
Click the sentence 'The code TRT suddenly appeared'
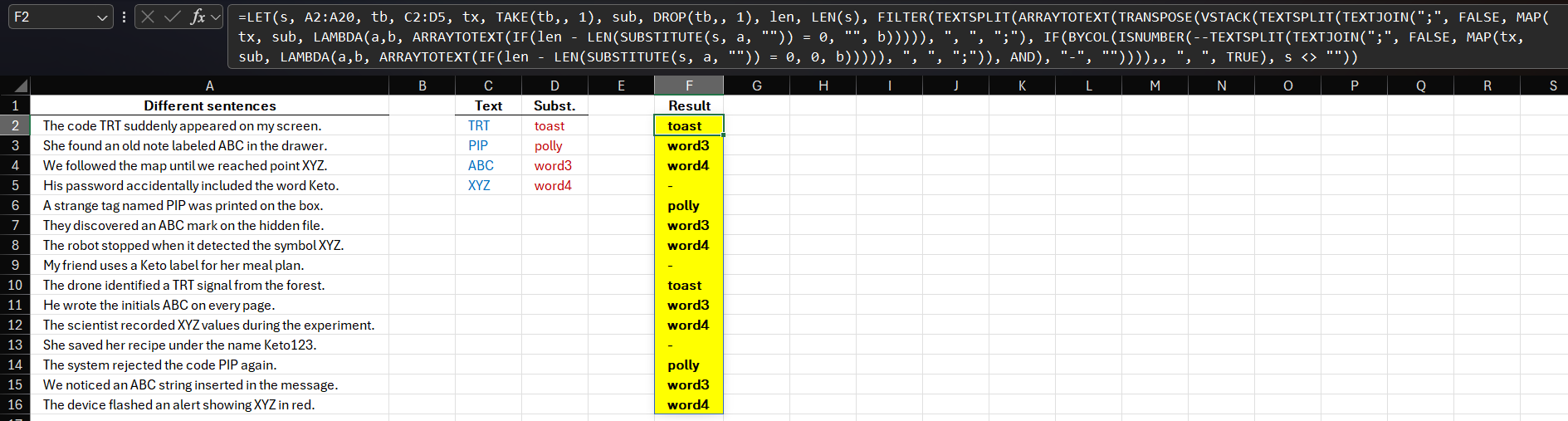point(210,125)
